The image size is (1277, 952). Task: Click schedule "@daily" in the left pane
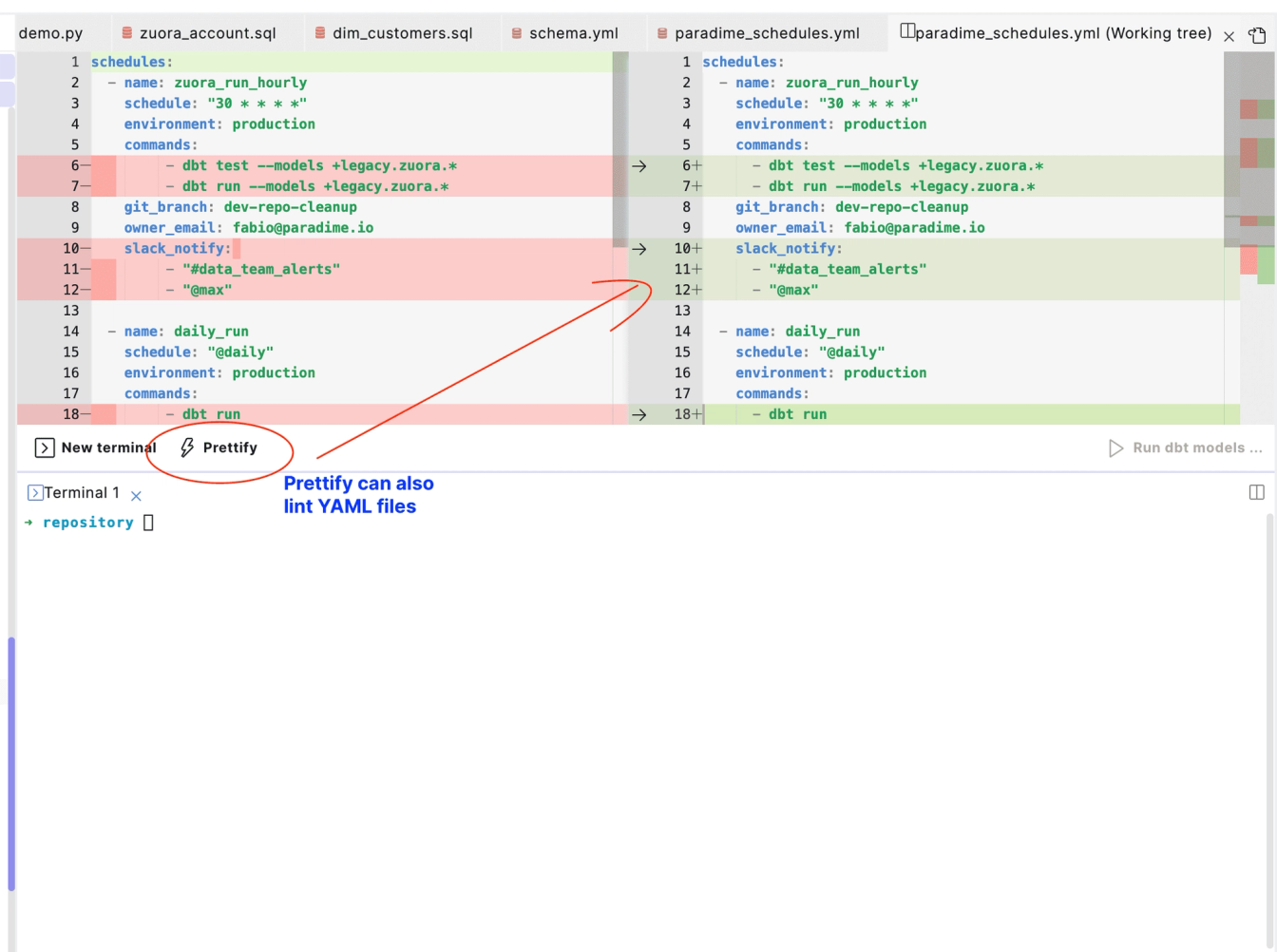click(x=199, y=352)
